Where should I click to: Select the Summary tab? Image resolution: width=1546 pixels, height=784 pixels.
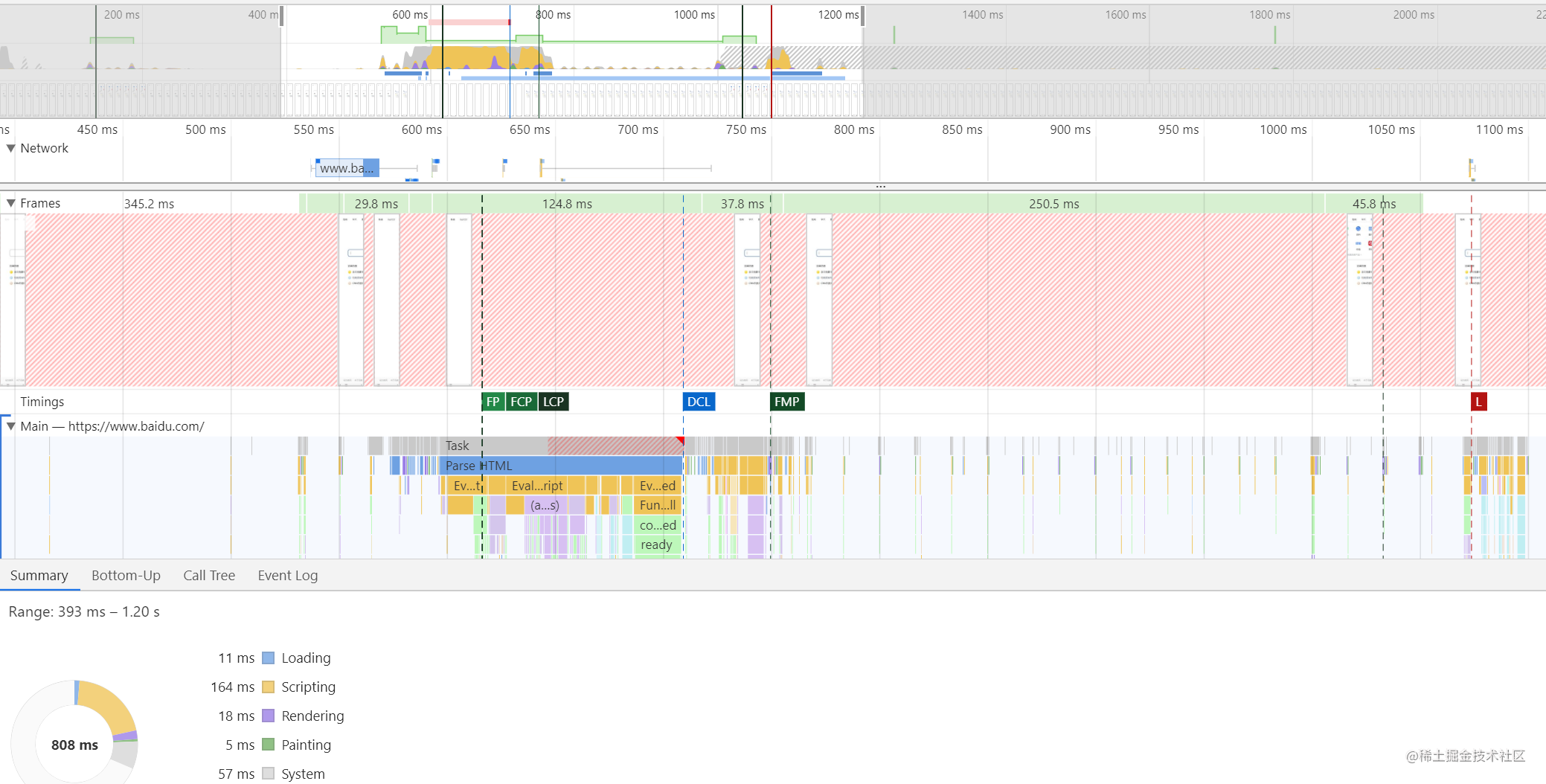coord(39,575)
